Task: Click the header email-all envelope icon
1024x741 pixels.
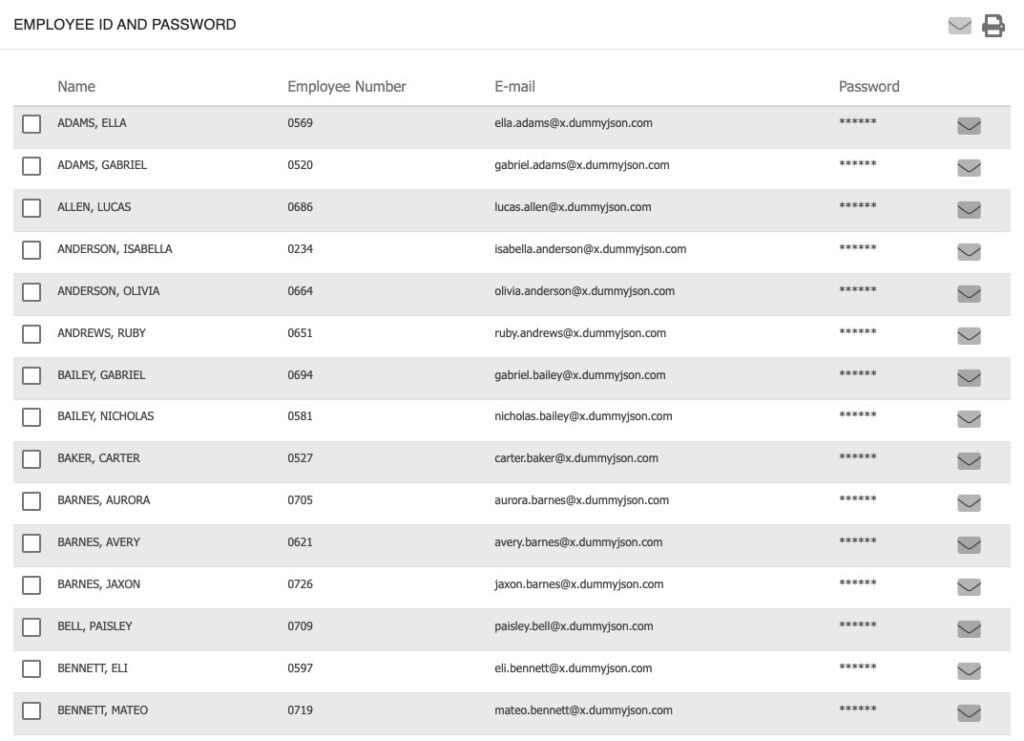Action: (959, 26)
